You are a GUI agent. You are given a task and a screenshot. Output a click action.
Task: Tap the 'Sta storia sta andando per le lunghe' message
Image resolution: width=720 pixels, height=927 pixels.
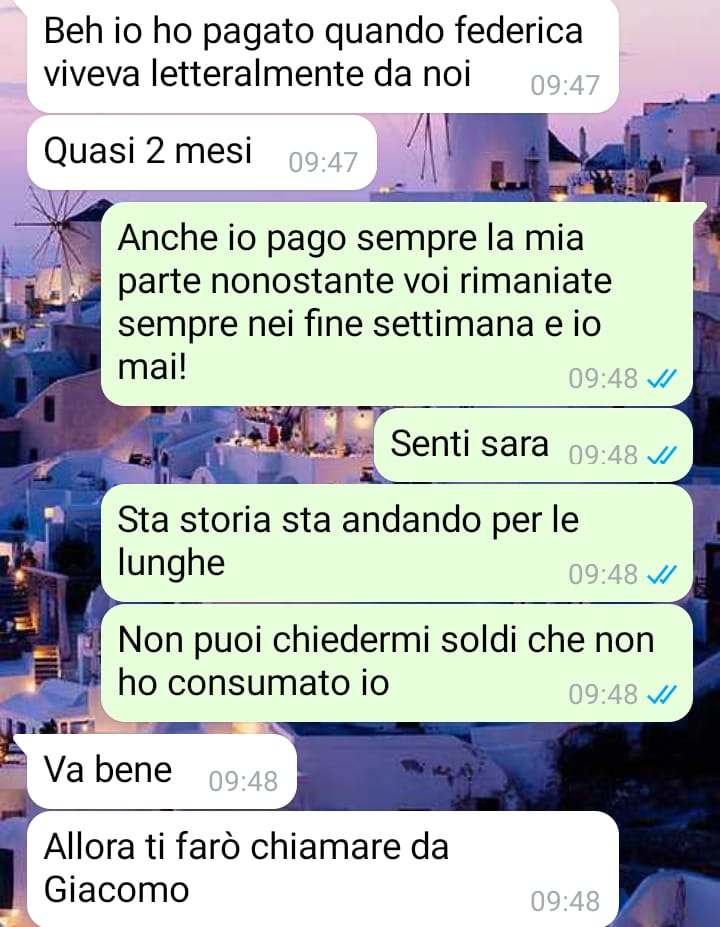click(397, 543)
